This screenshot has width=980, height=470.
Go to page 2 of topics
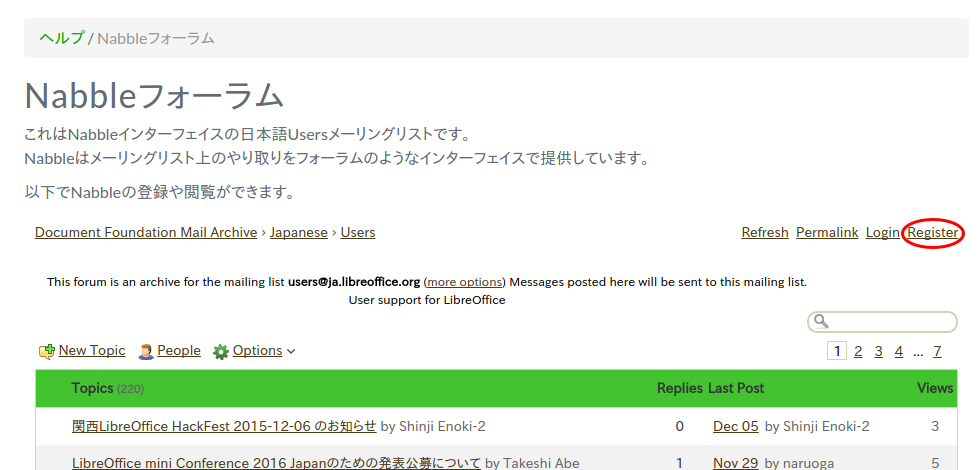click(x=858, y=352)
